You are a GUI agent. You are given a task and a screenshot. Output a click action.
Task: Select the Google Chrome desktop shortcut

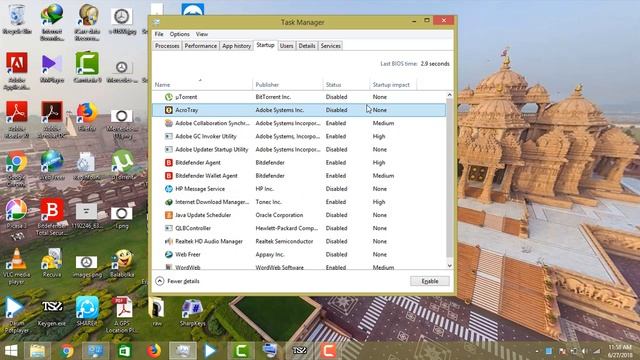(16, 170)
